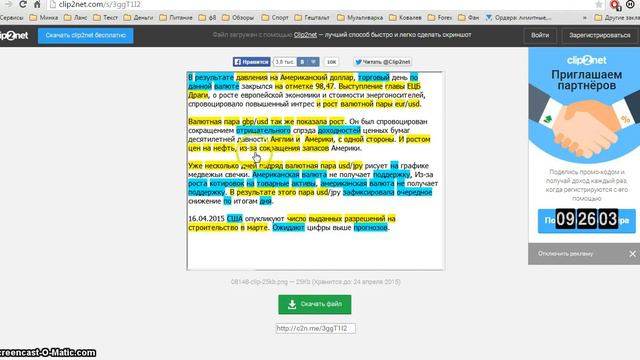Open the uploaded highlighted text screenshot
640x360 pixels.
(316, 171)
